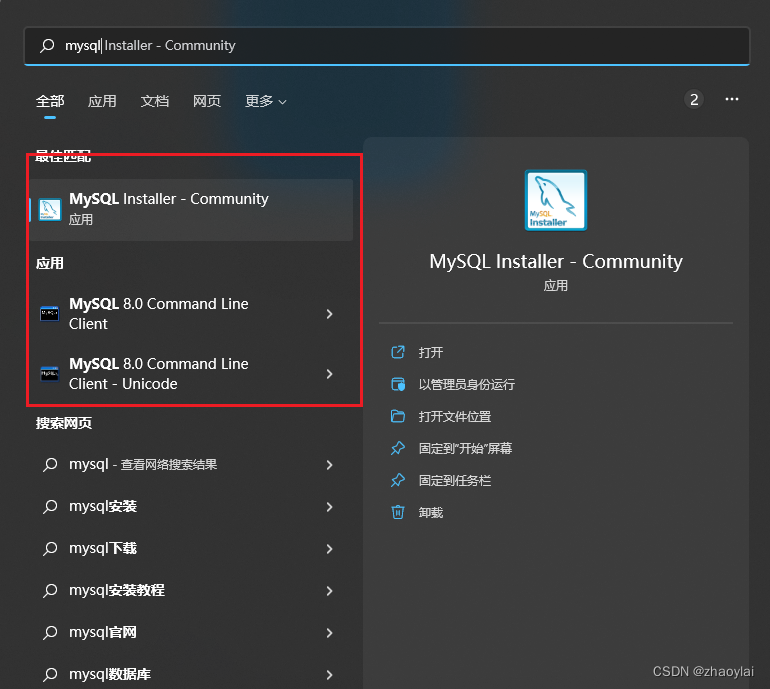Select the mysql下载 suggestion
The height and width of the screenshot is (689, 770).
pos(192,549)
